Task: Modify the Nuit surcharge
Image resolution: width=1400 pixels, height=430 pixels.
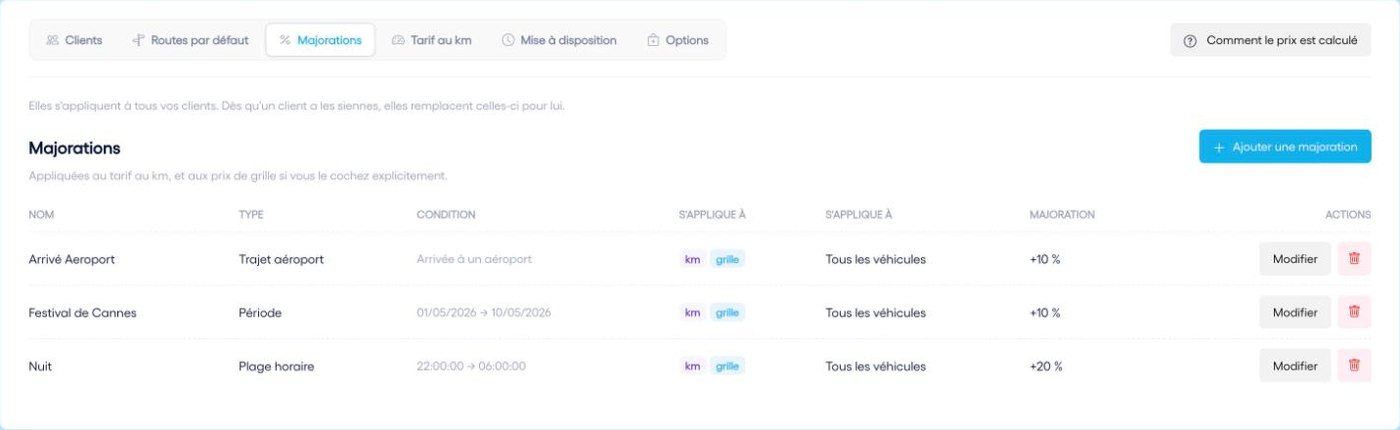Action: [1295, 366]
